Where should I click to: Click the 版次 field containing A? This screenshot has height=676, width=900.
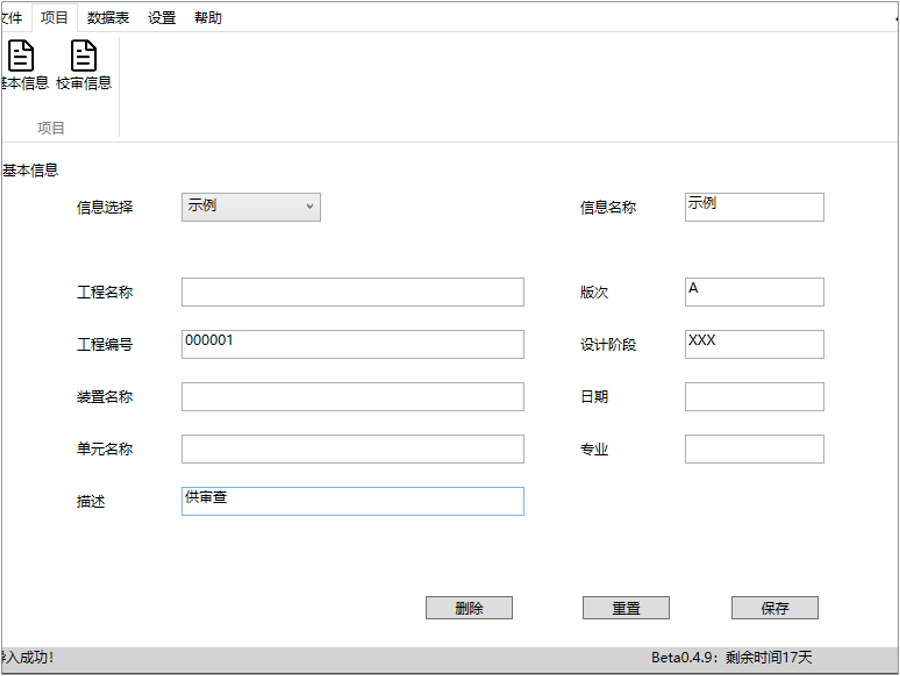tap(753, 291)
